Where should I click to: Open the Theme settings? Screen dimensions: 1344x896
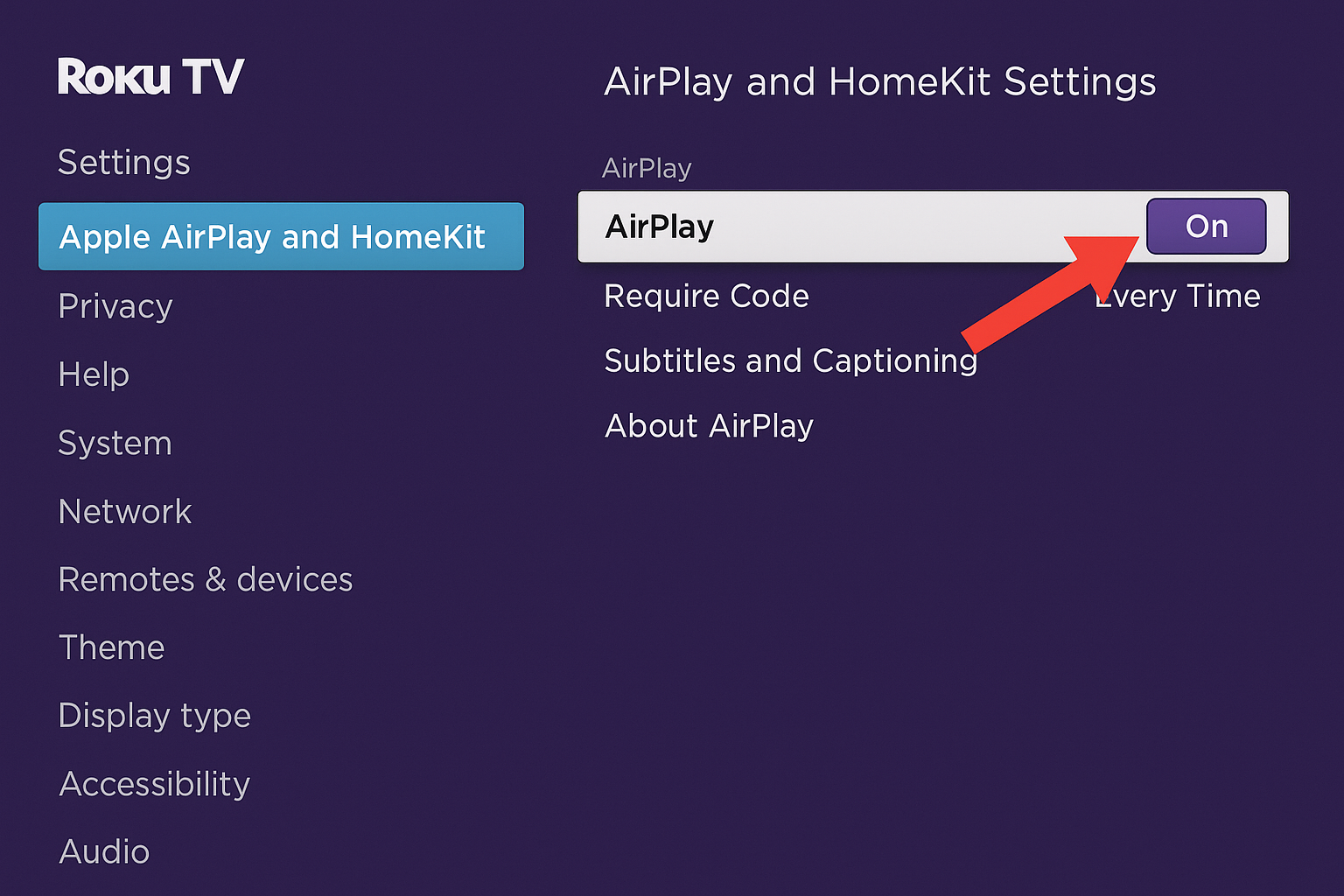111,647
